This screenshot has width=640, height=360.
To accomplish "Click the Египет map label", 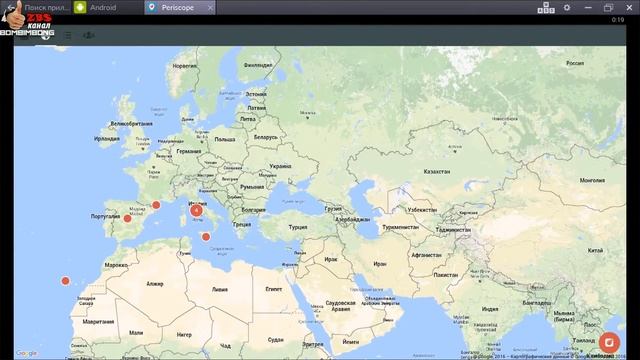I will [x=273, y=289].
